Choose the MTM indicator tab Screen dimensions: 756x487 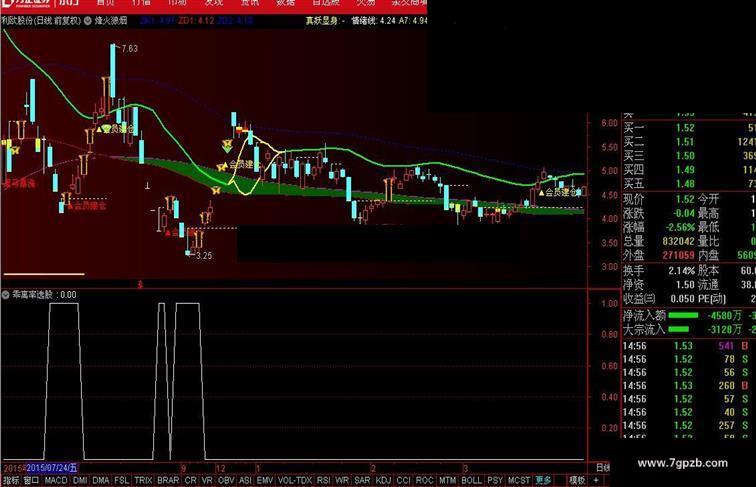coord(447,480)
